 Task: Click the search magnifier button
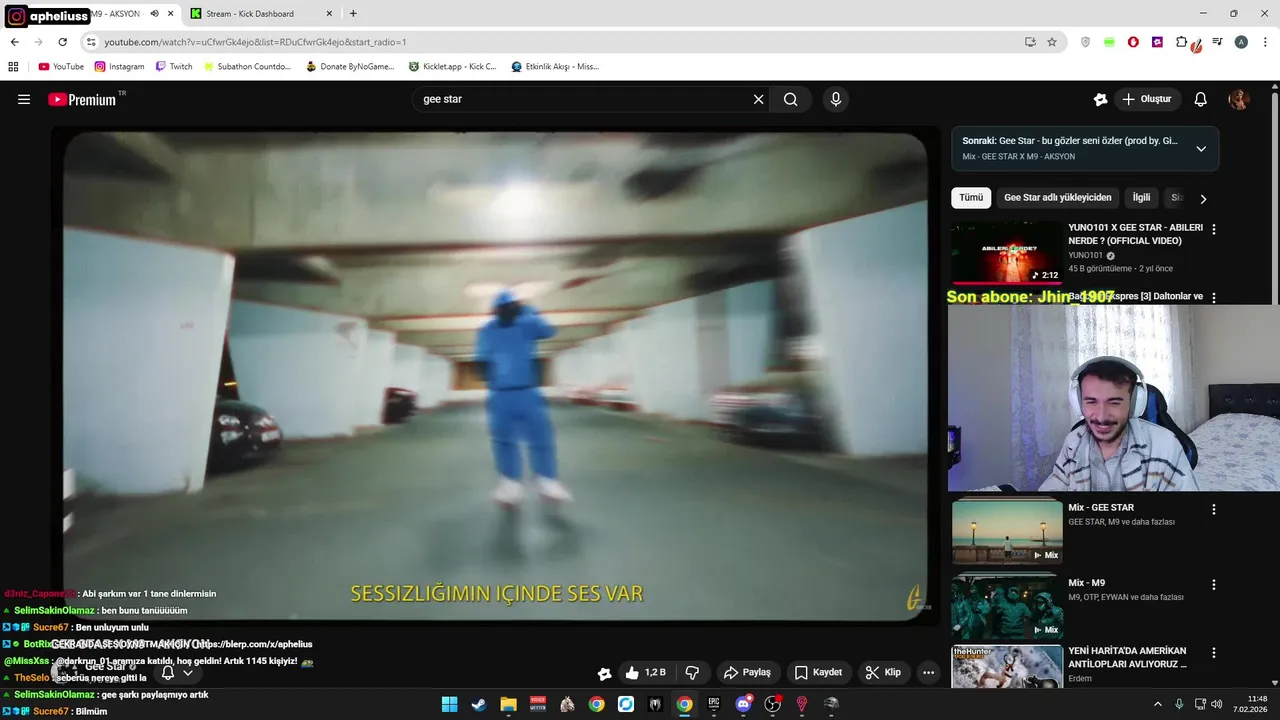tap(790, 99)
